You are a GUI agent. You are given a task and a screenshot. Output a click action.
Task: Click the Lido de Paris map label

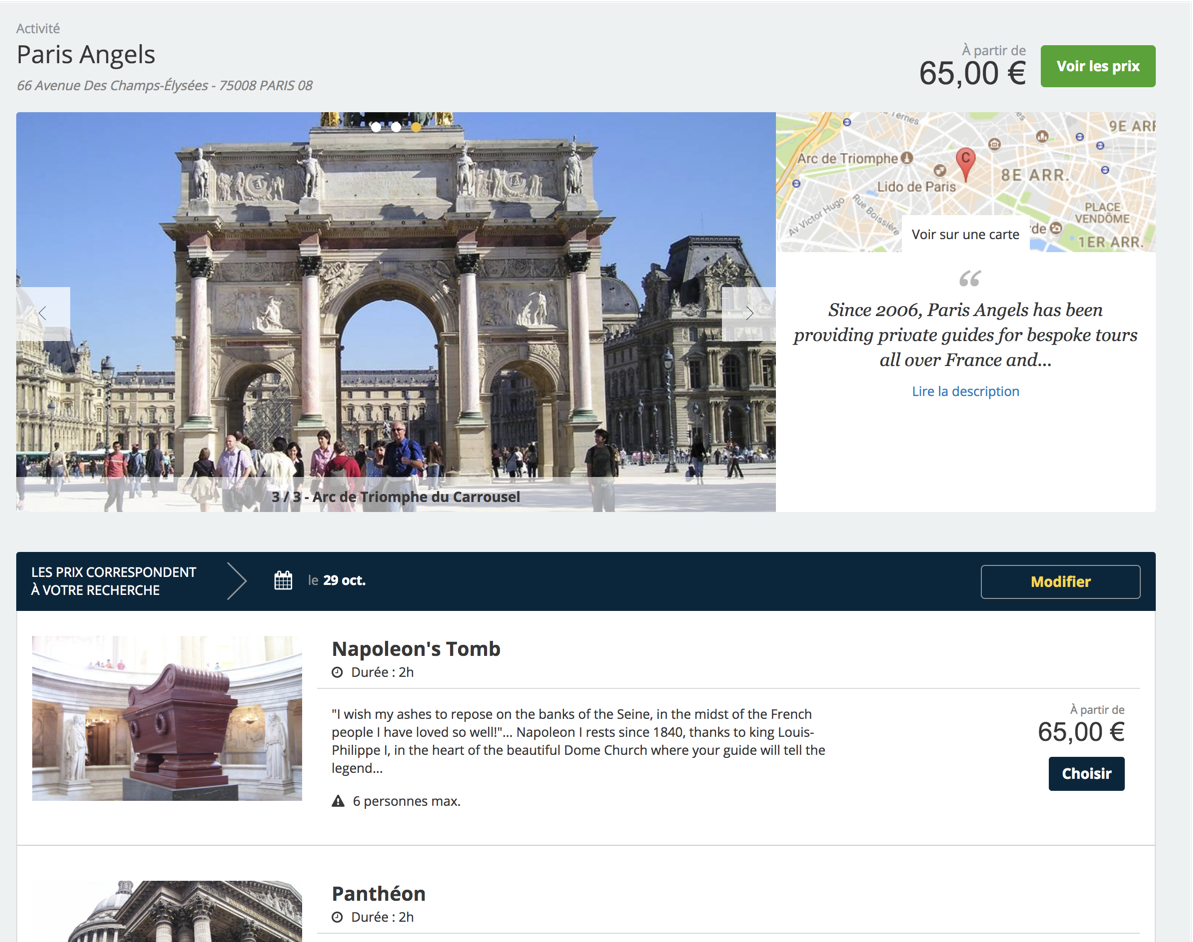pos(916,186)
